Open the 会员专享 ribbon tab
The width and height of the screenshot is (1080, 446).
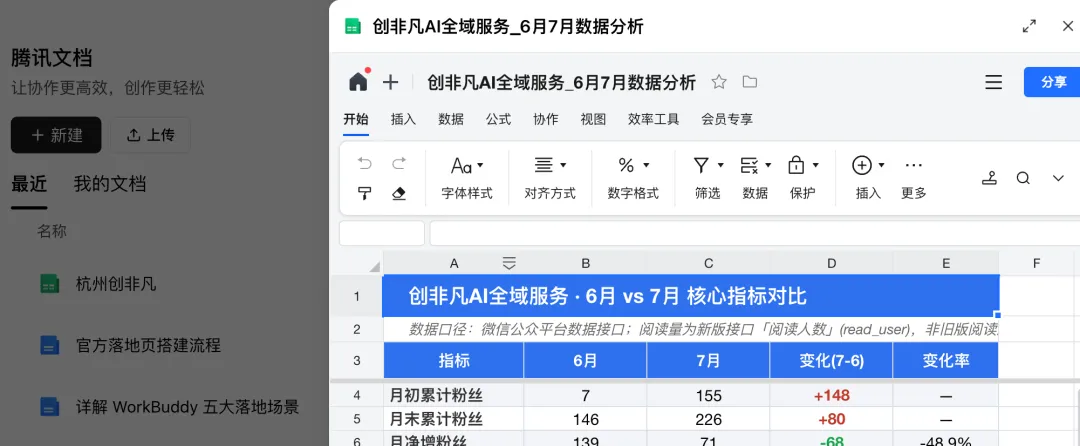pos(727,119)
